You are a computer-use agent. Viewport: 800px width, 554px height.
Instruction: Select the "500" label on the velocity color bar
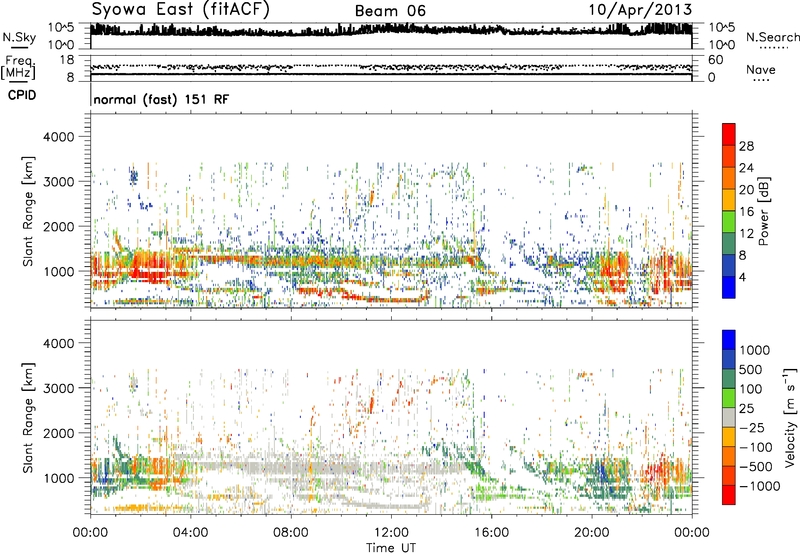[750, 370]
